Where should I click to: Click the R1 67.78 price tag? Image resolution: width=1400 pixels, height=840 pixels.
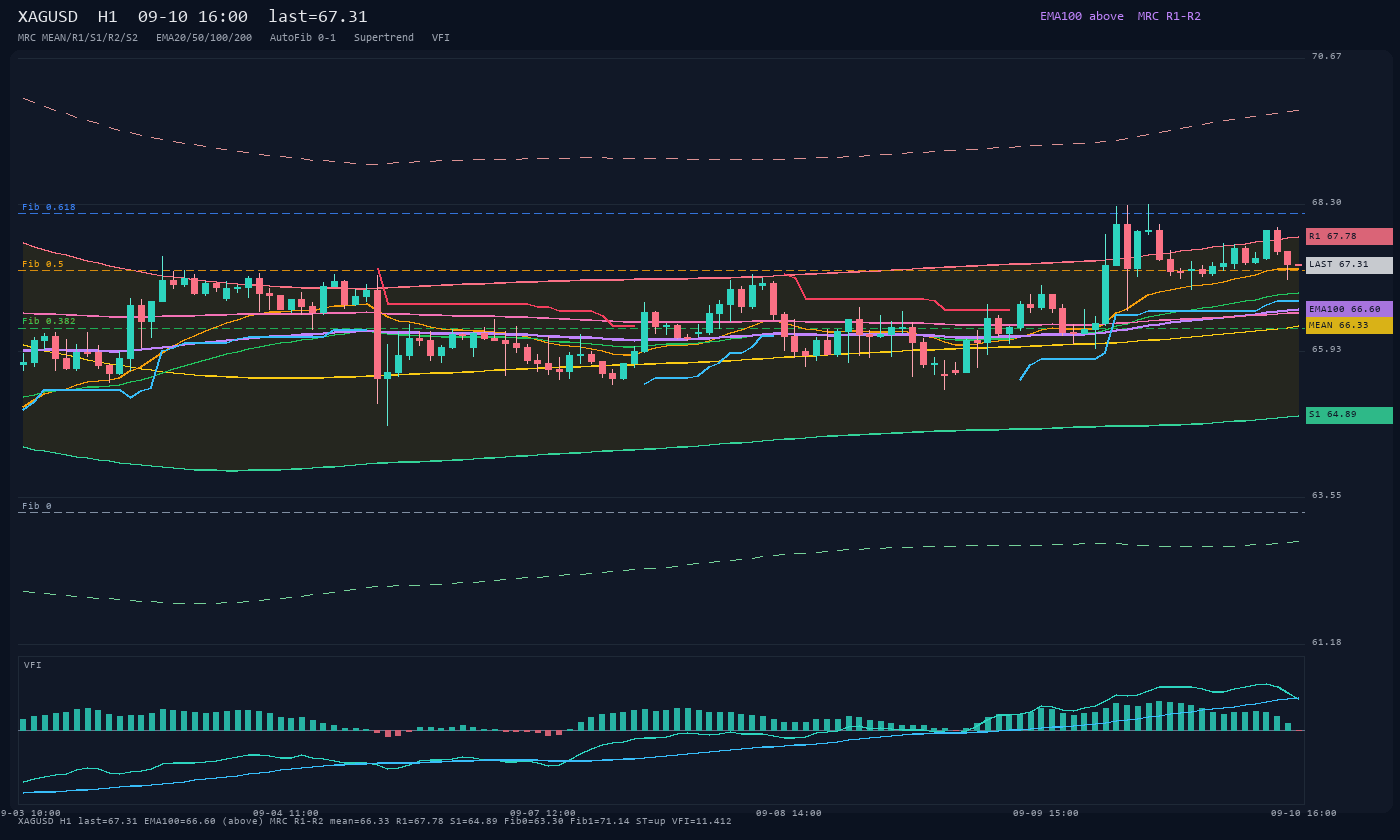coord(1349,236)
